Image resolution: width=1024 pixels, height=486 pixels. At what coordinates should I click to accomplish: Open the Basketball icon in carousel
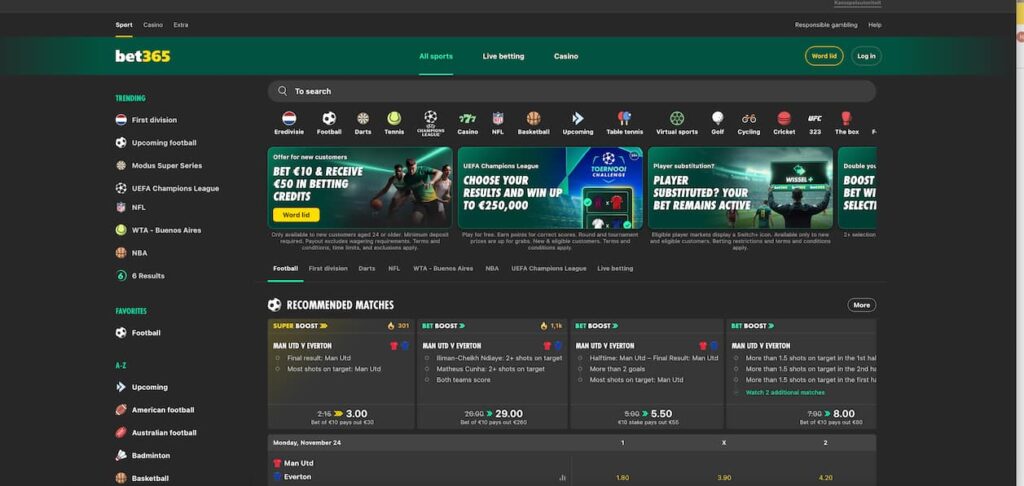pyautogui.click(x=534, y=118)
